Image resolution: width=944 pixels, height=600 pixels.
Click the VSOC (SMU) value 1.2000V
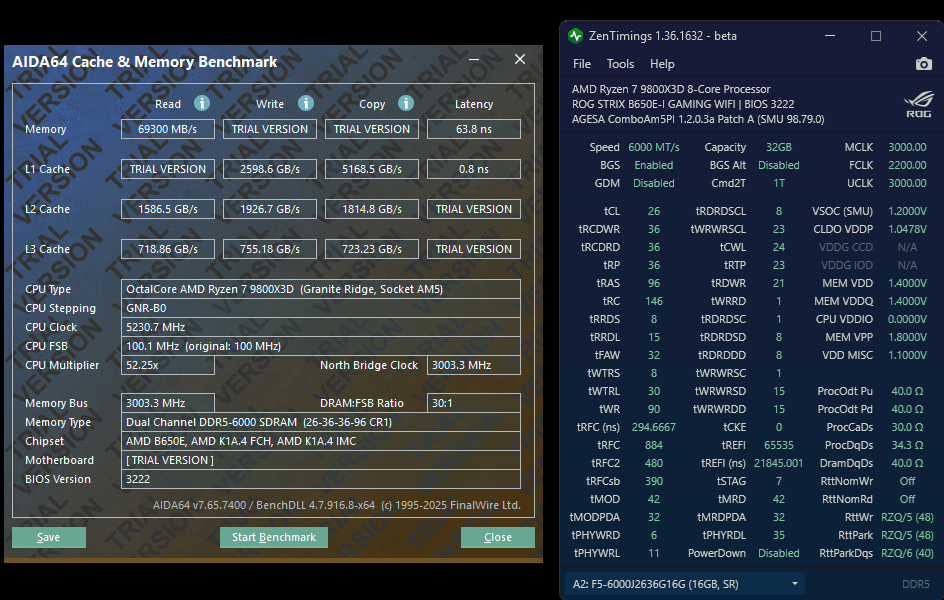click(x=907, y=211)
